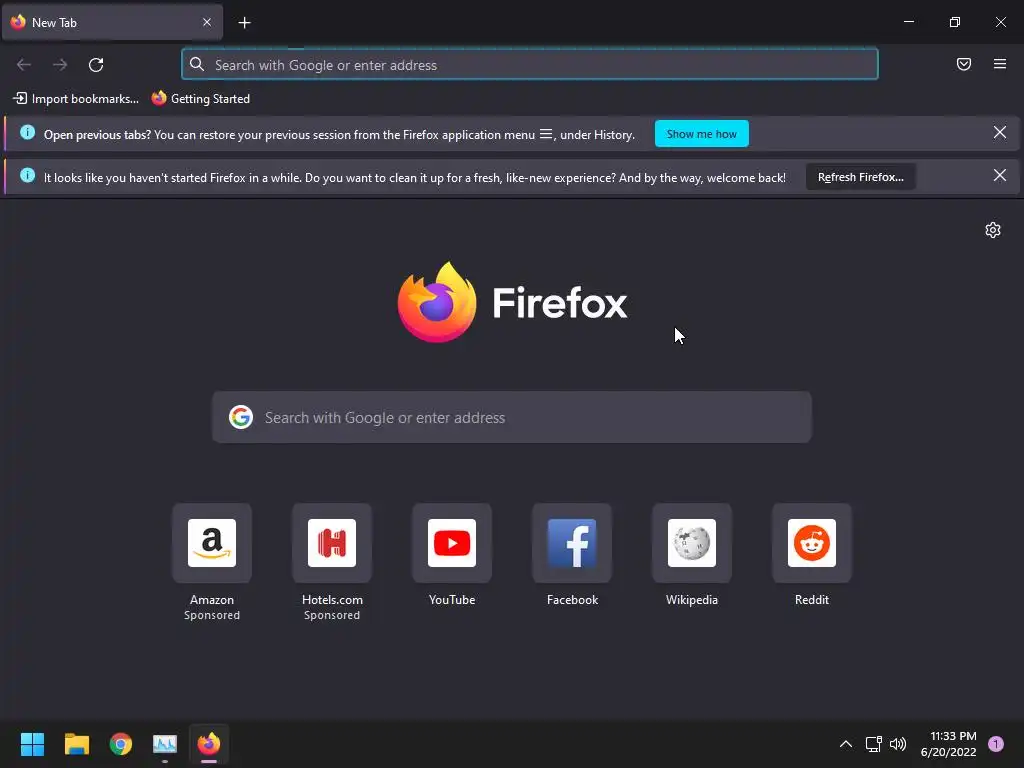Image resolution: width=1024 pixels, height=768 pixels.
Task: Open network status in system tray
Action: (x=873, y=744)
